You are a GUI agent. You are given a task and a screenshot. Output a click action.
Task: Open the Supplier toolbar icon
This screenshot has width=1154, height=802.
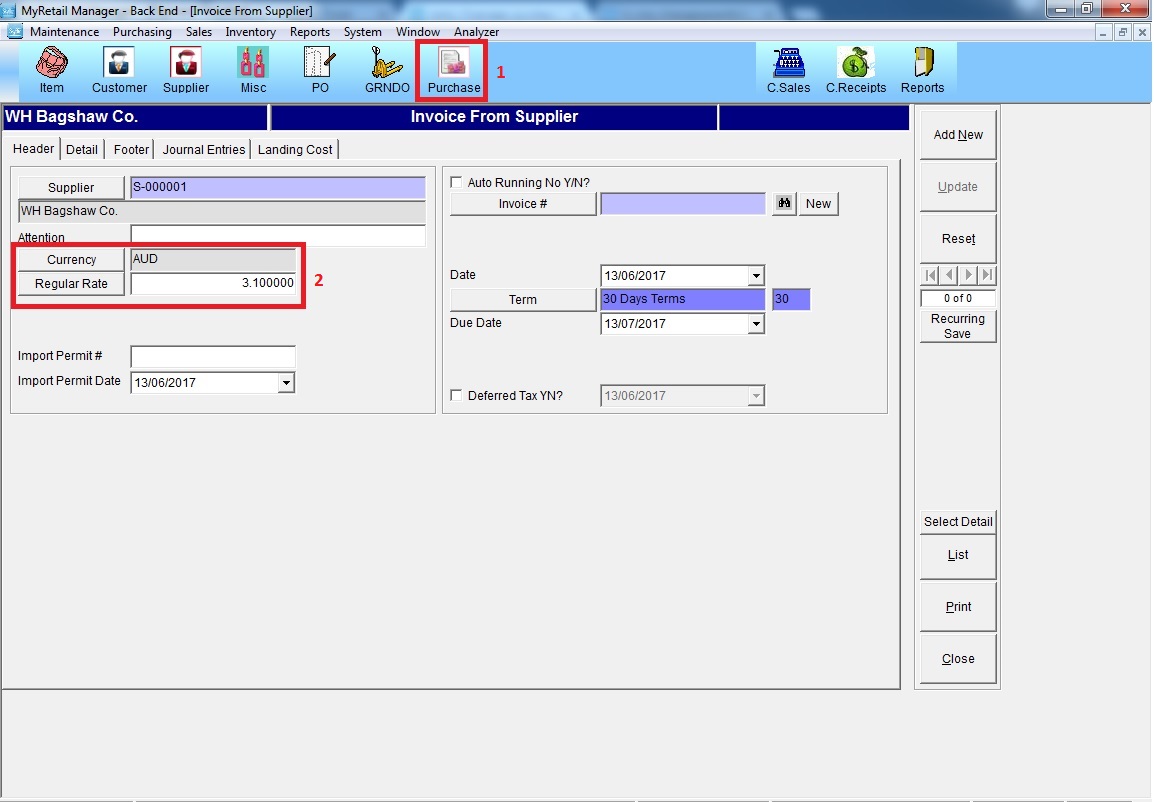186,64
